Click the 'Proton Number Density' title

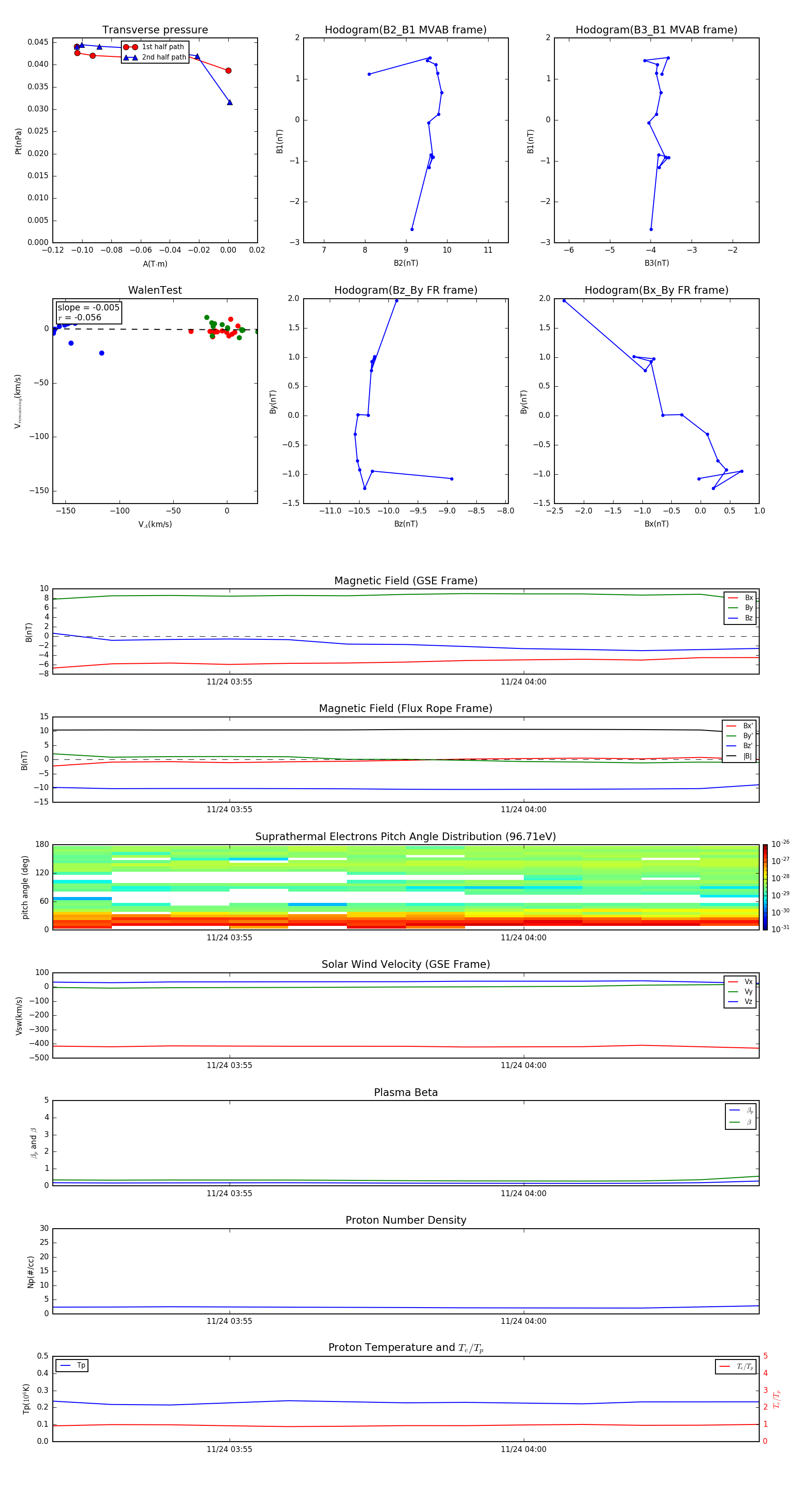pyautogui.click(x=406, y=1220)
